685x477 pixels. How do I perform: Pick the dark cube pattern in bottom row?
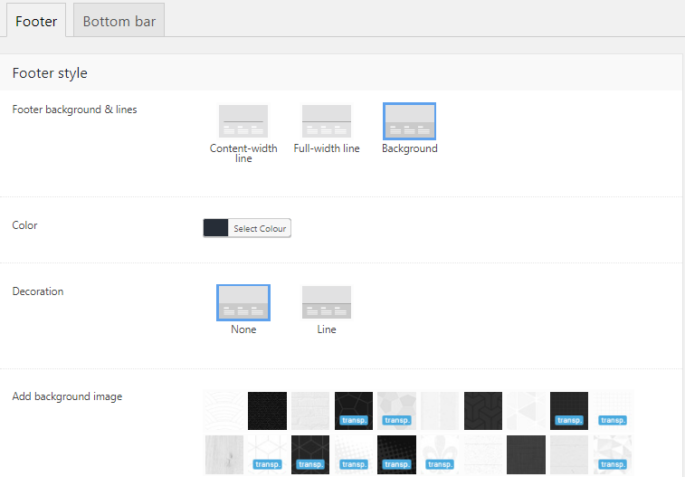[x=310, y=454]
